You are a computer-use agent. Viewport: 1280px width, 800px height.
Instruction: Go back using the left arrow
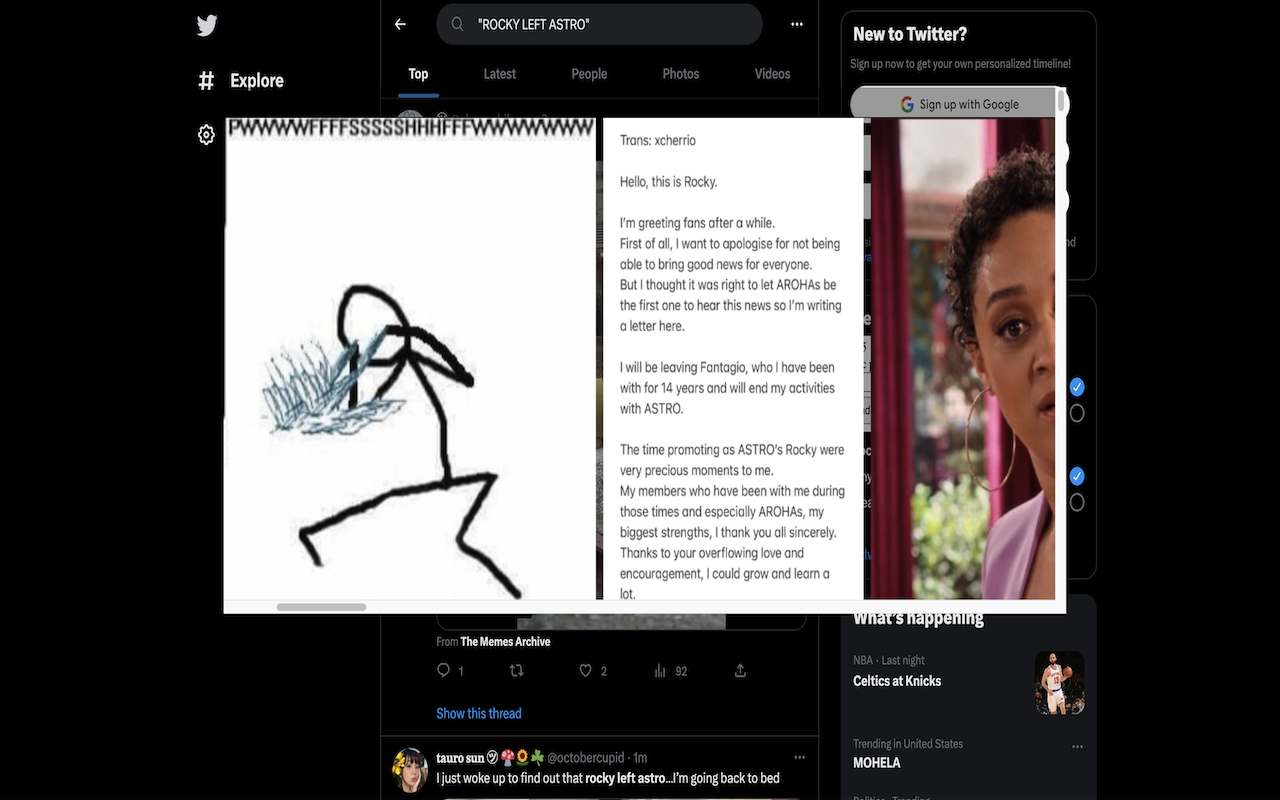(400, 24)
